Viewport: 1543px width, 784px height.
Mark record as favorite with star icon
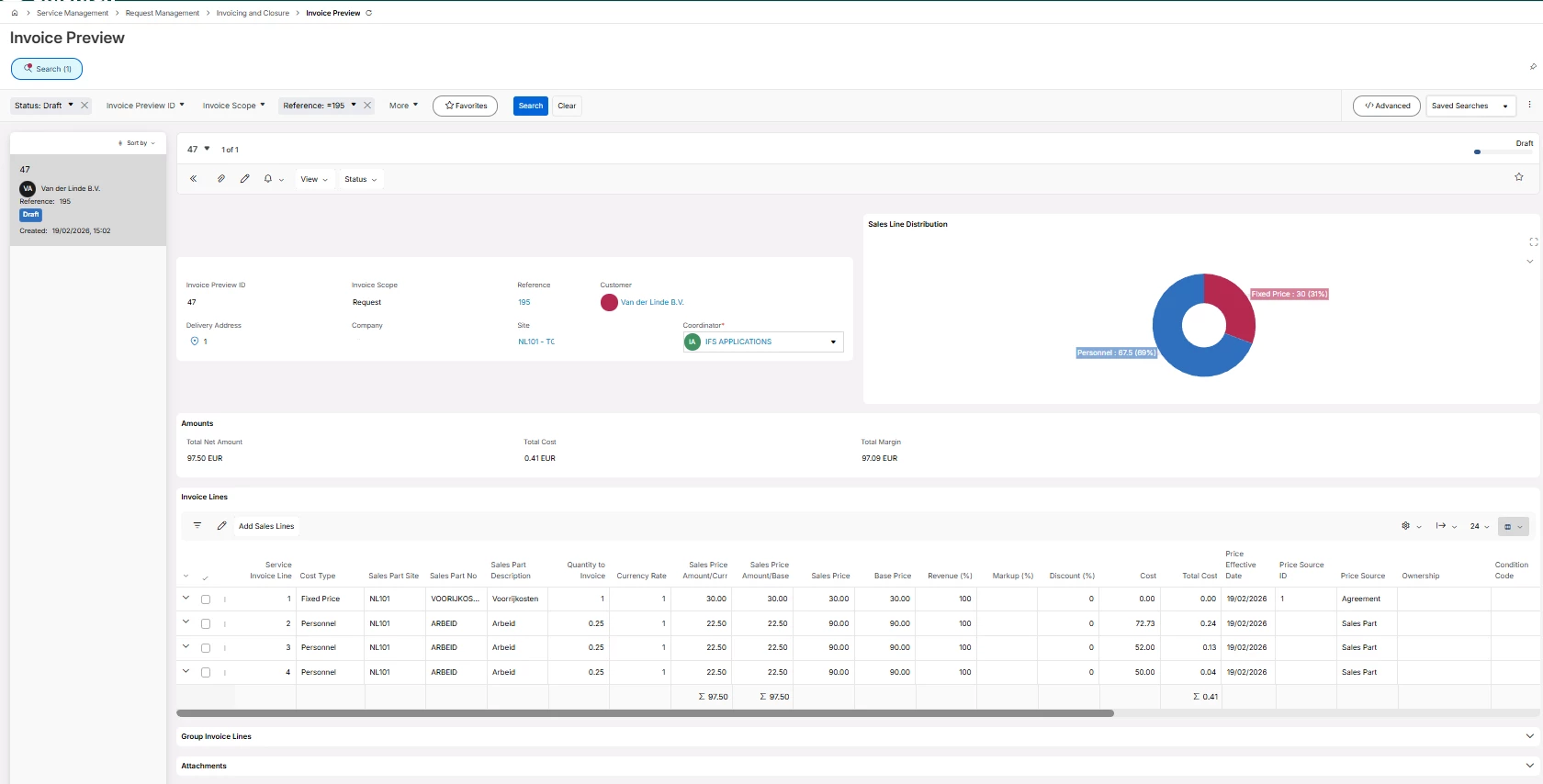click(1519, 177)
